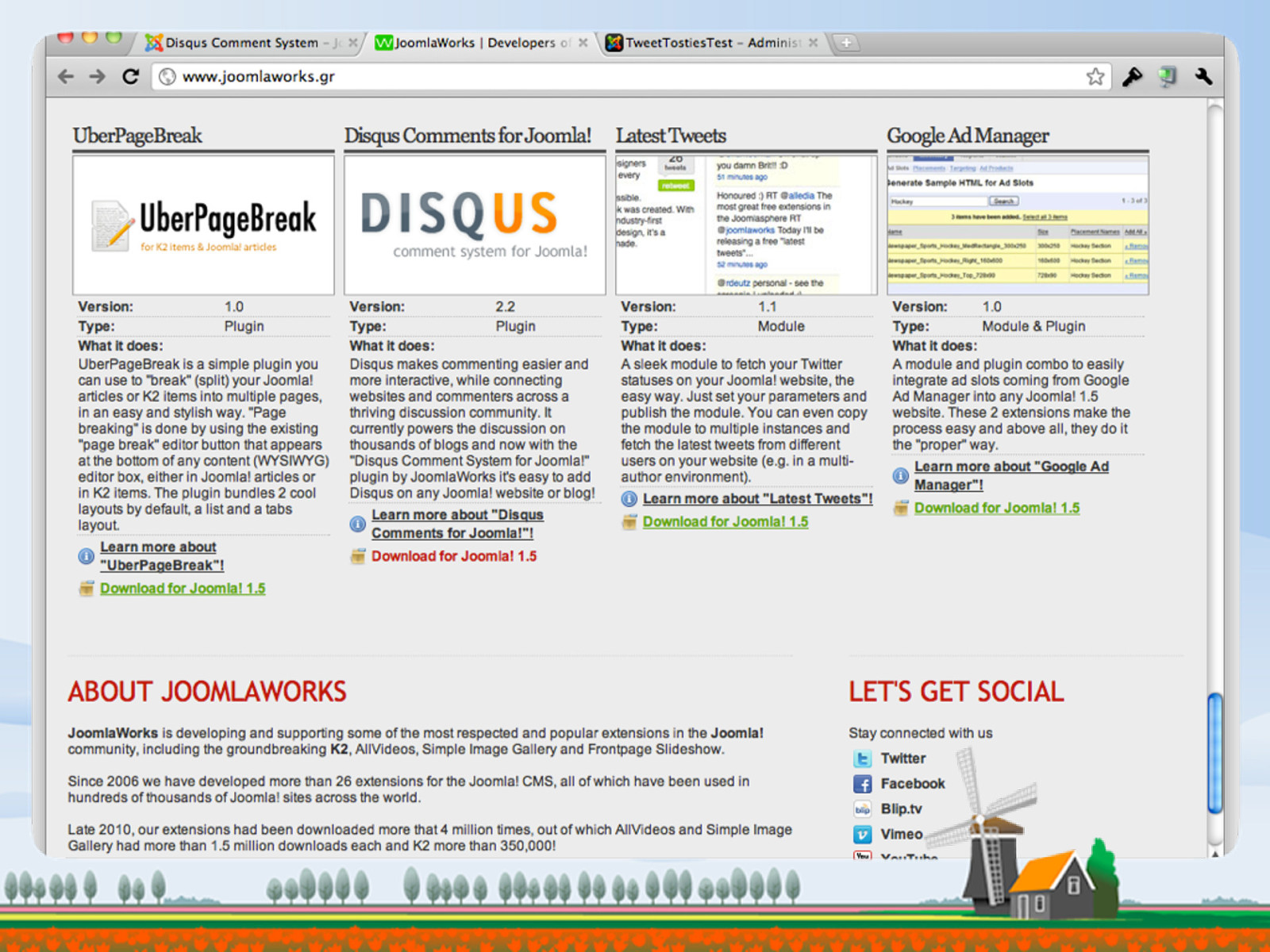This screenshot has height=952, width=1270.
Task: Click the vertical scrollbar thumb
Action: 1214,753
